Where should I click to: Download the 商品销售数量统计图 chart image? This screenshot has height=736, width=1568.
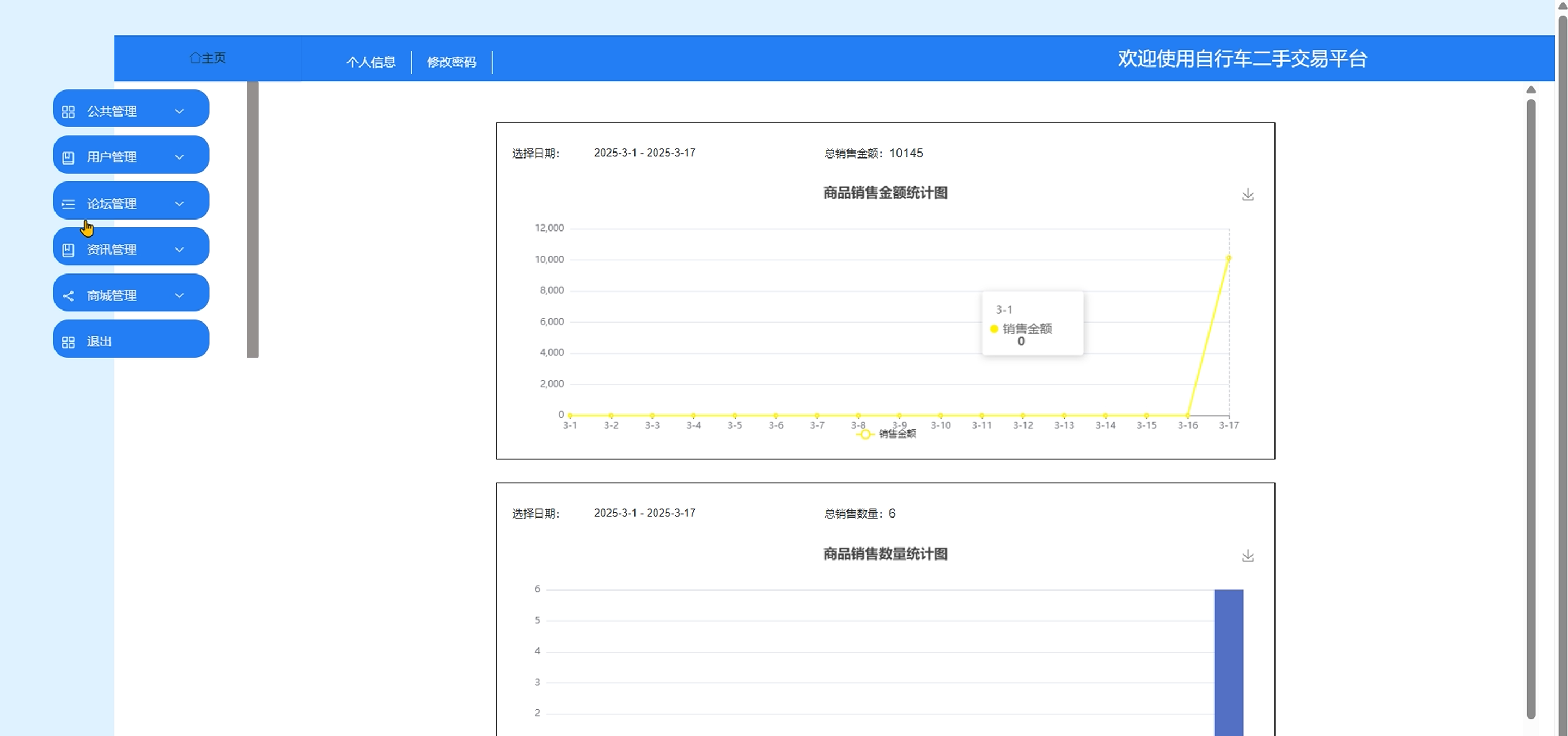tap(1247, 556)
